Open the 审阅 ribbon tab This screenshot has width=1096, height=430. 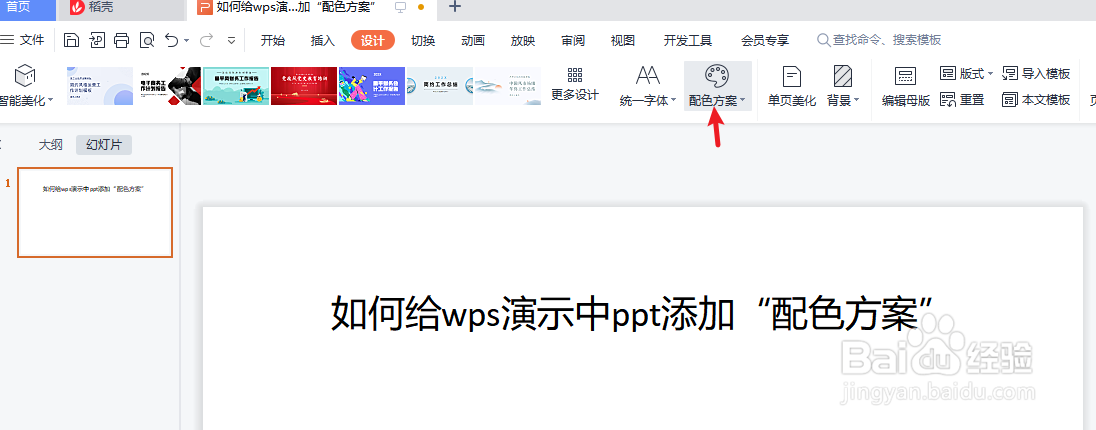click(573, 41)
